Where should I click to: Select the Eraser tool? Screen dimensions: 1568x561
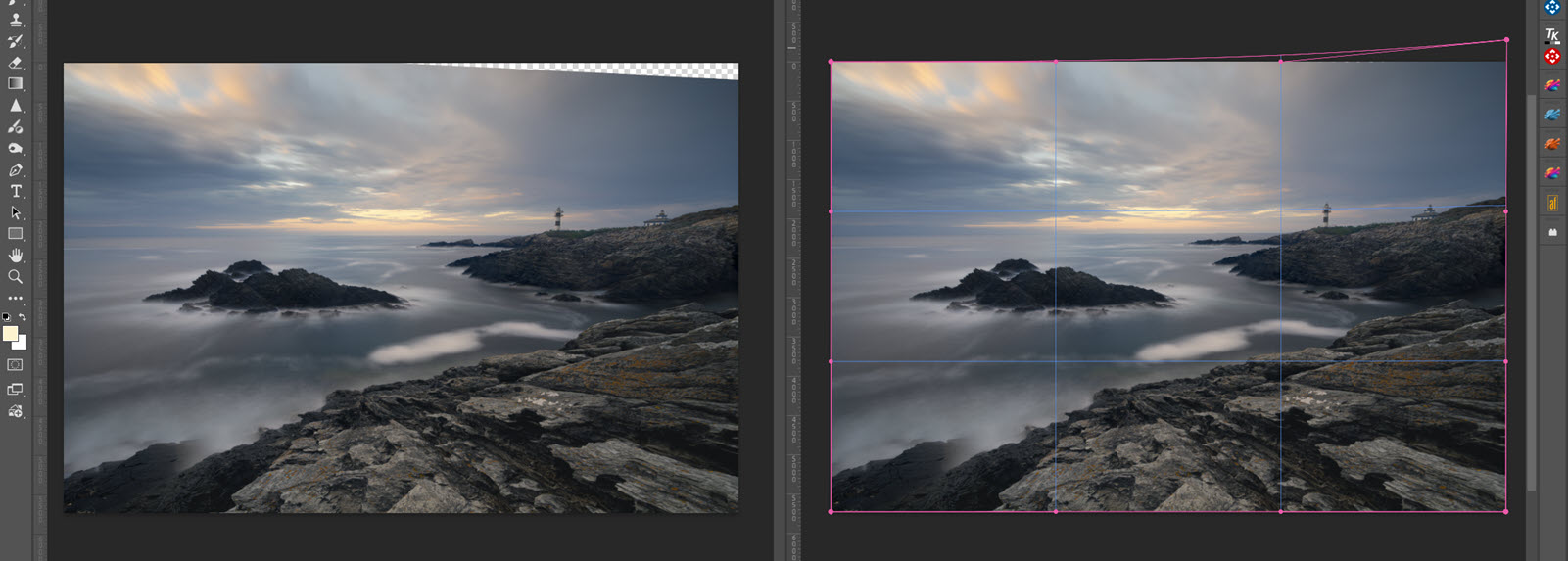point(16,63)
